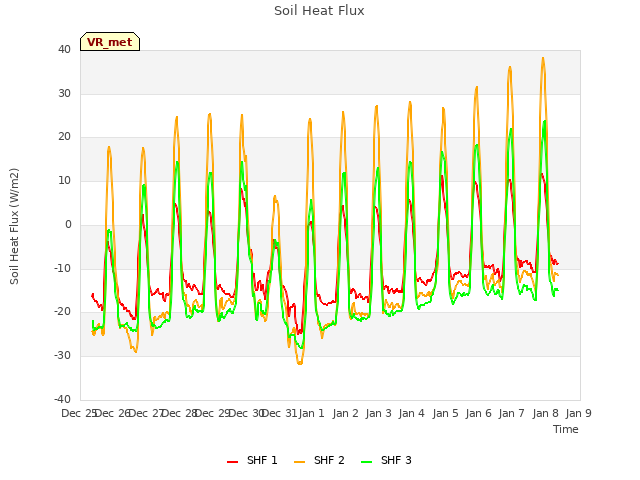This screenshot has width=640, height=480.
Task: Click the Jan 2 x-axis tick label
Action: pos(345,413)
